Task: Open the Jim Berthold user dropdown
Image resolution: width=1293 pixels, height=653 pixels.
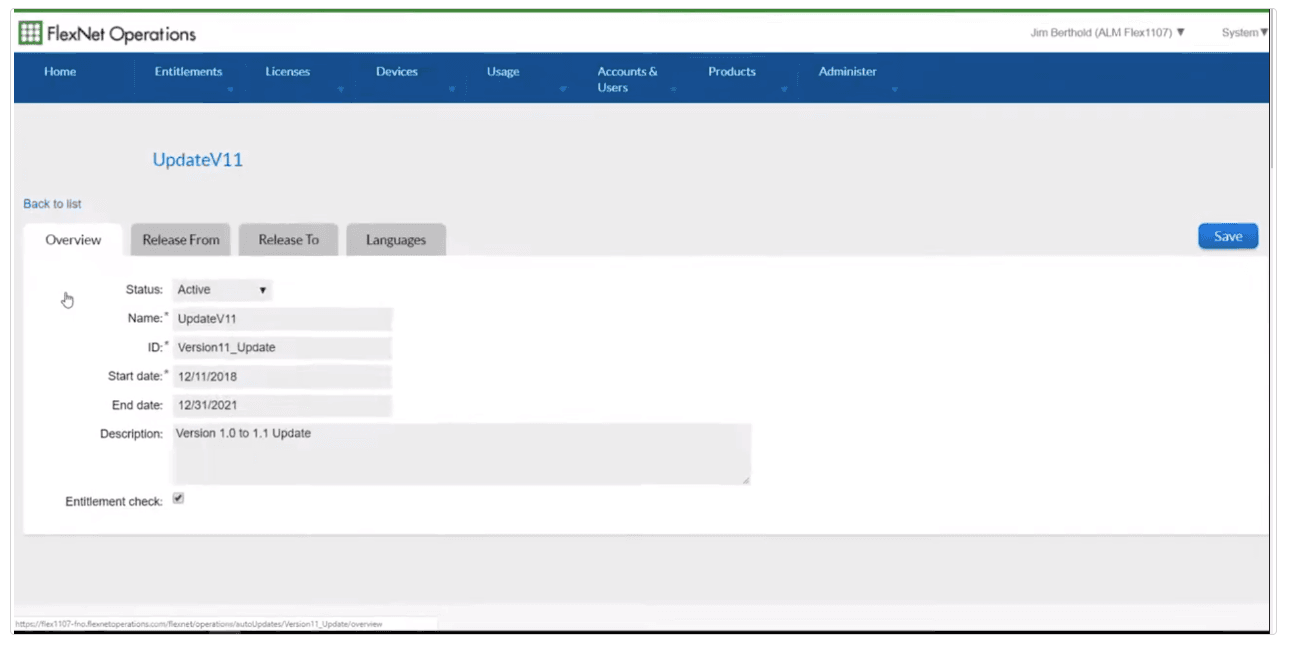Action: tap(1108, 33)
